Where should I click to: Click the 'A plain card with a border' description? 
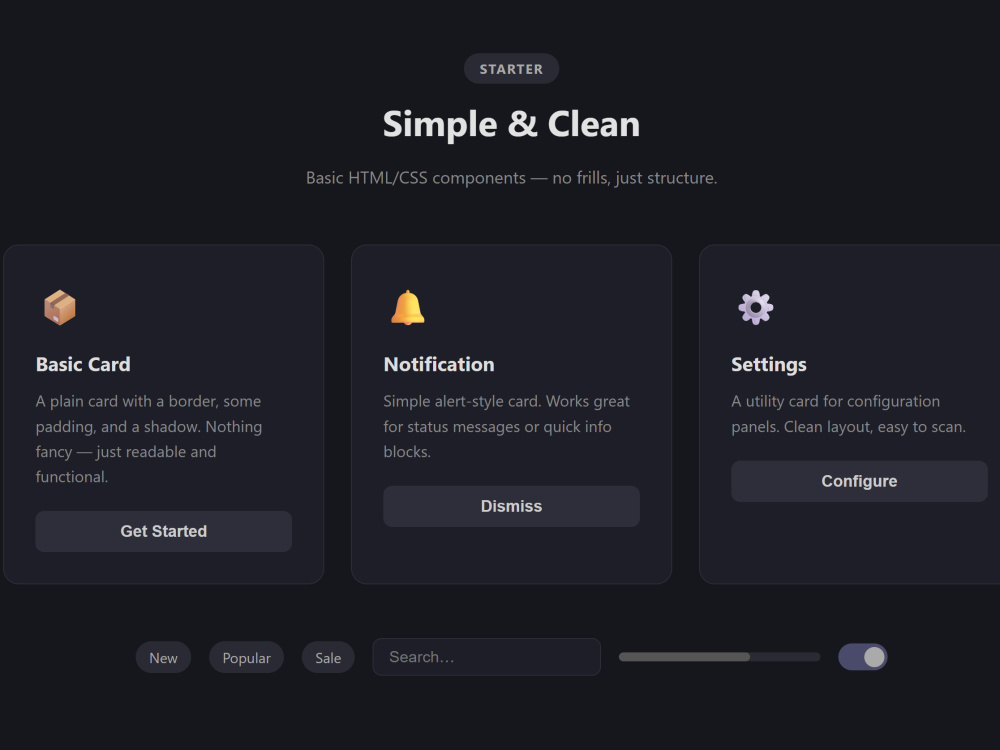pyautogui.click(x=149, y=439)
